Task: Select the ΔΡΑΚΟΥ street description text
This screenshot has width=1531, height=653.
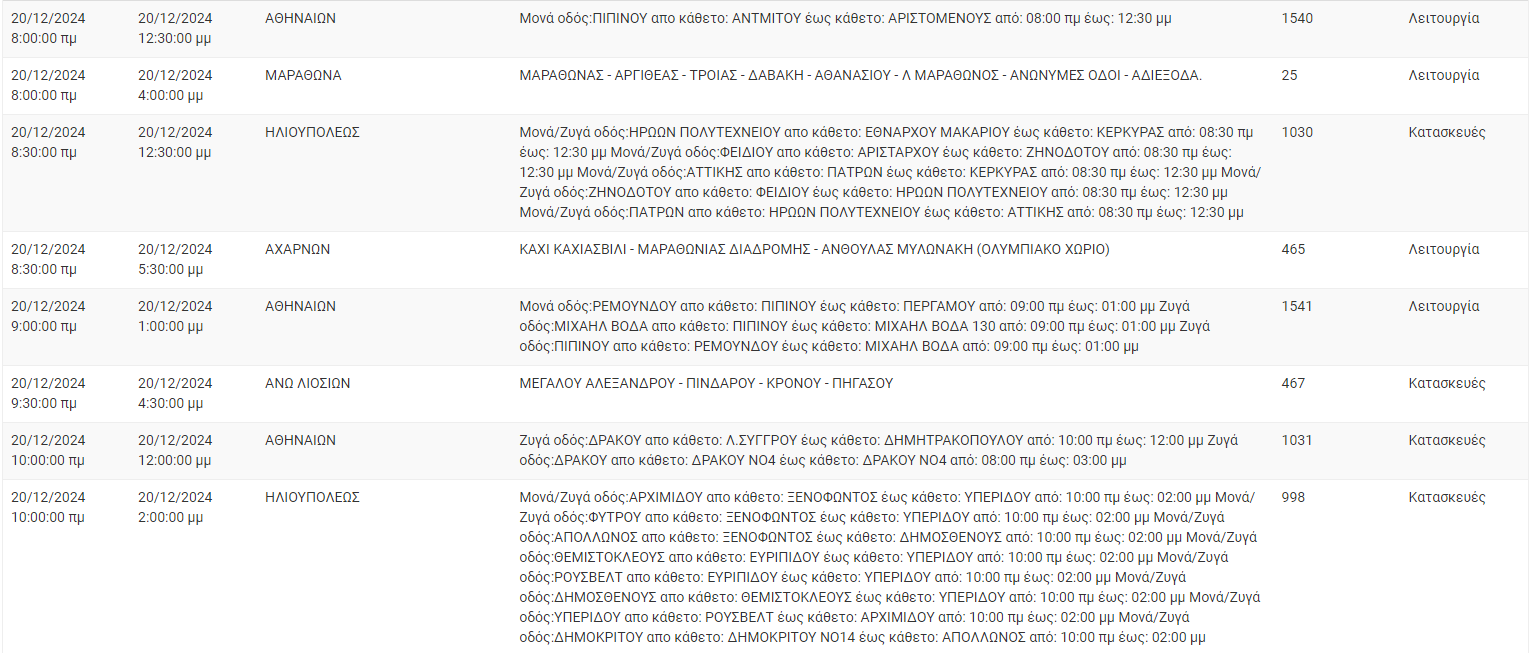Action: point(879,451)
